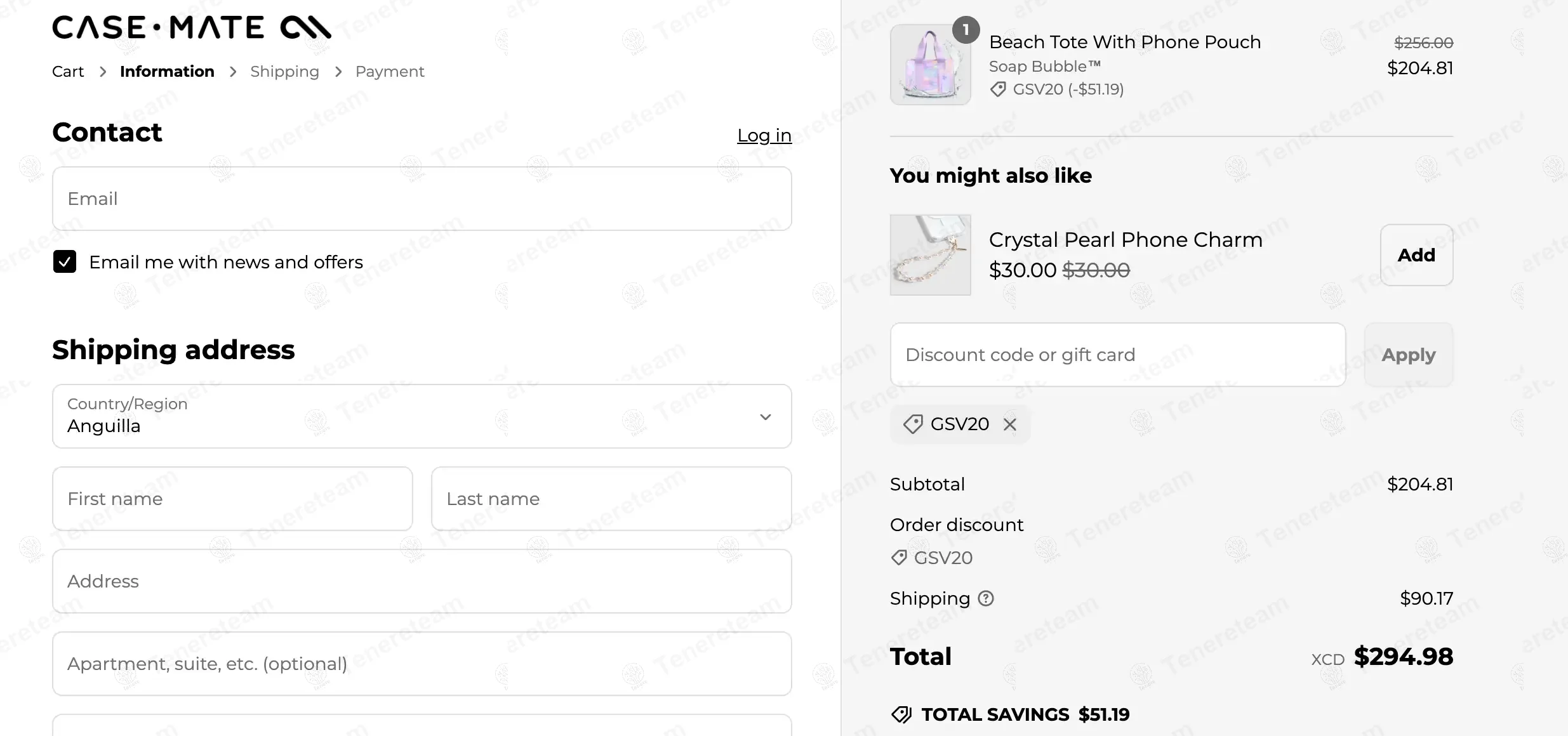1568x736 pixels.
Task: Click the Beach Tote product thumbnail
Action: 930,65
